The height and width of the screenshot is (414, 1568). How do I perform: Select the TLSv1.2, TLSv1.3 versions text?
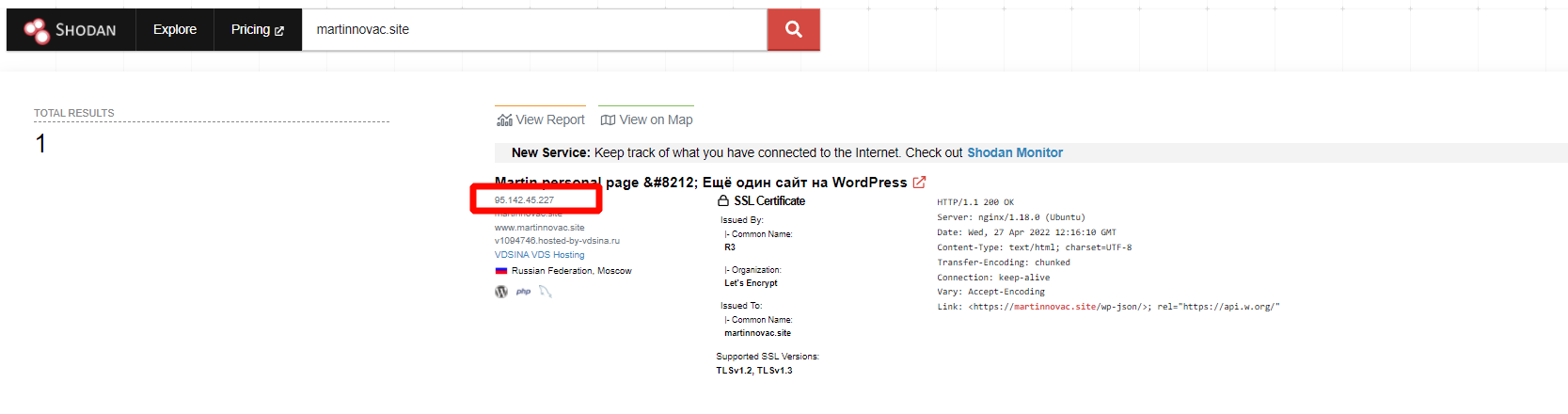pos(754,371)
